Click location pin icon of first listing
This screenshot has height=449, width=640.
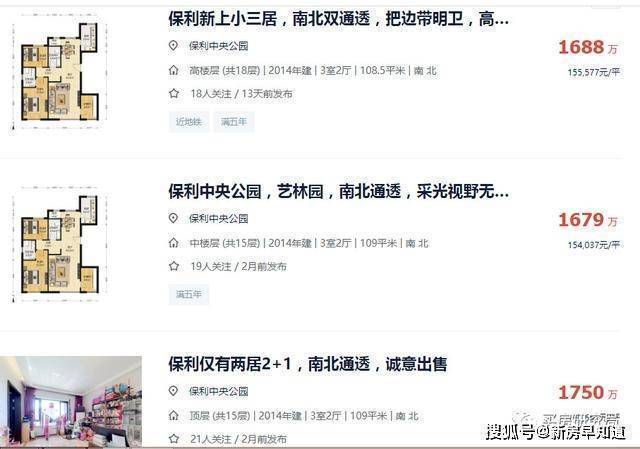click(173, 46)
